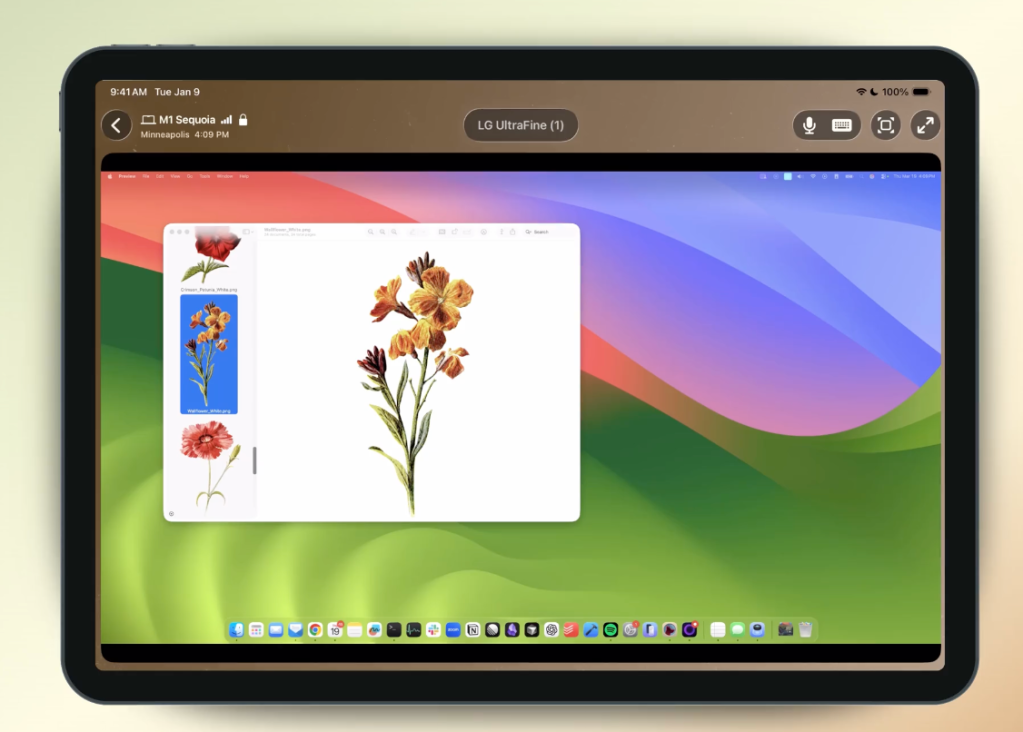Open the Trash in the Dock
1023x732 pixels.
click(x=805, y=630)
